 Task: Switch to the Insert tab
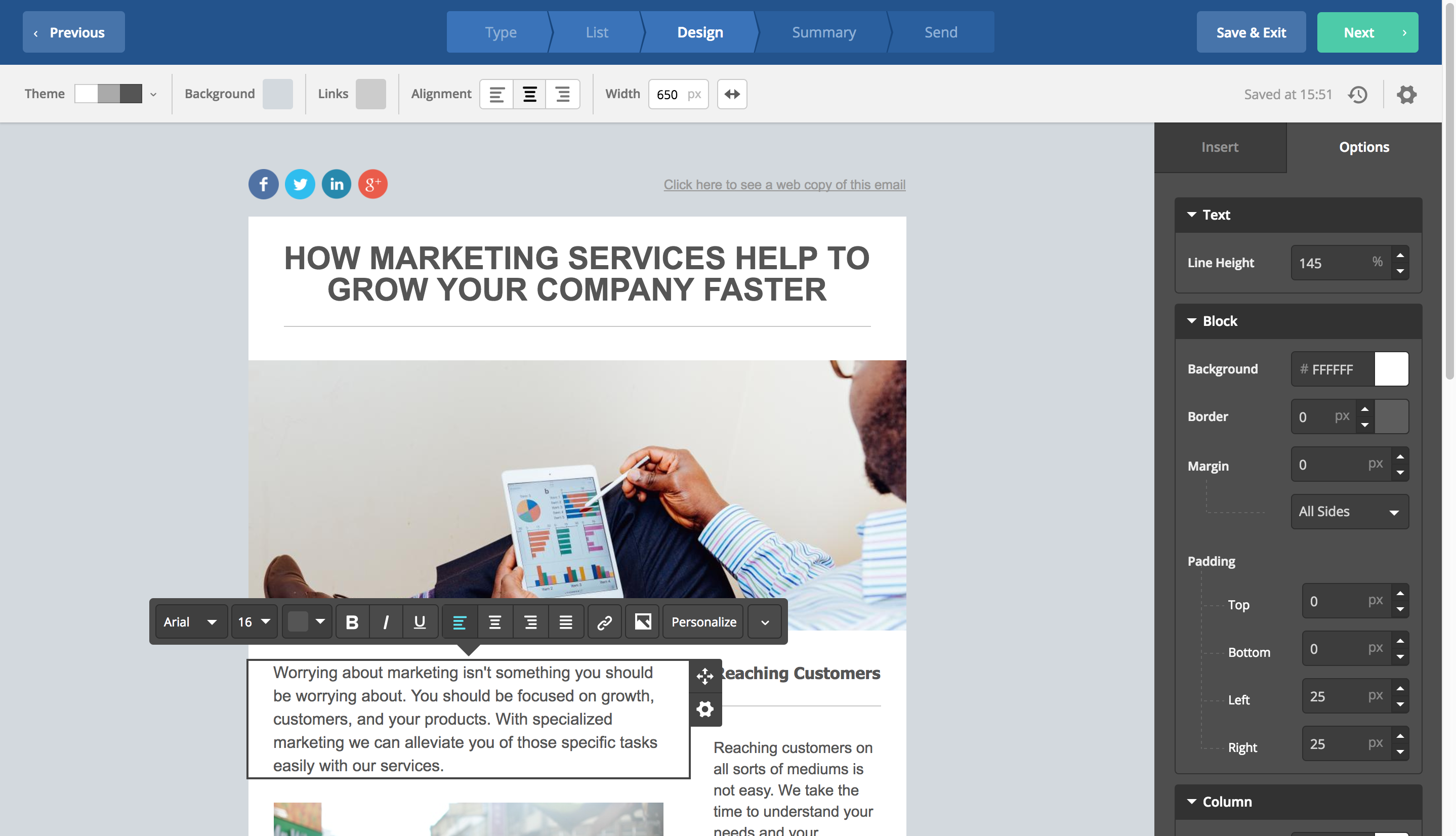click(x=1220, y=147)
